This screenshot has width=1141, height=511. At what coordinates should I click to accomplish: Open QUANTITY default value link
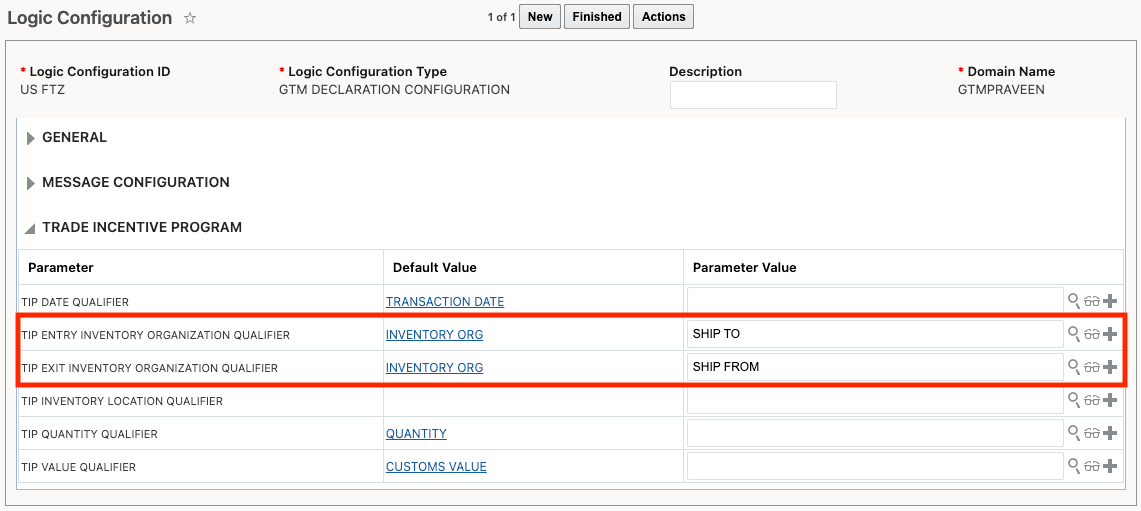[416, 433]
